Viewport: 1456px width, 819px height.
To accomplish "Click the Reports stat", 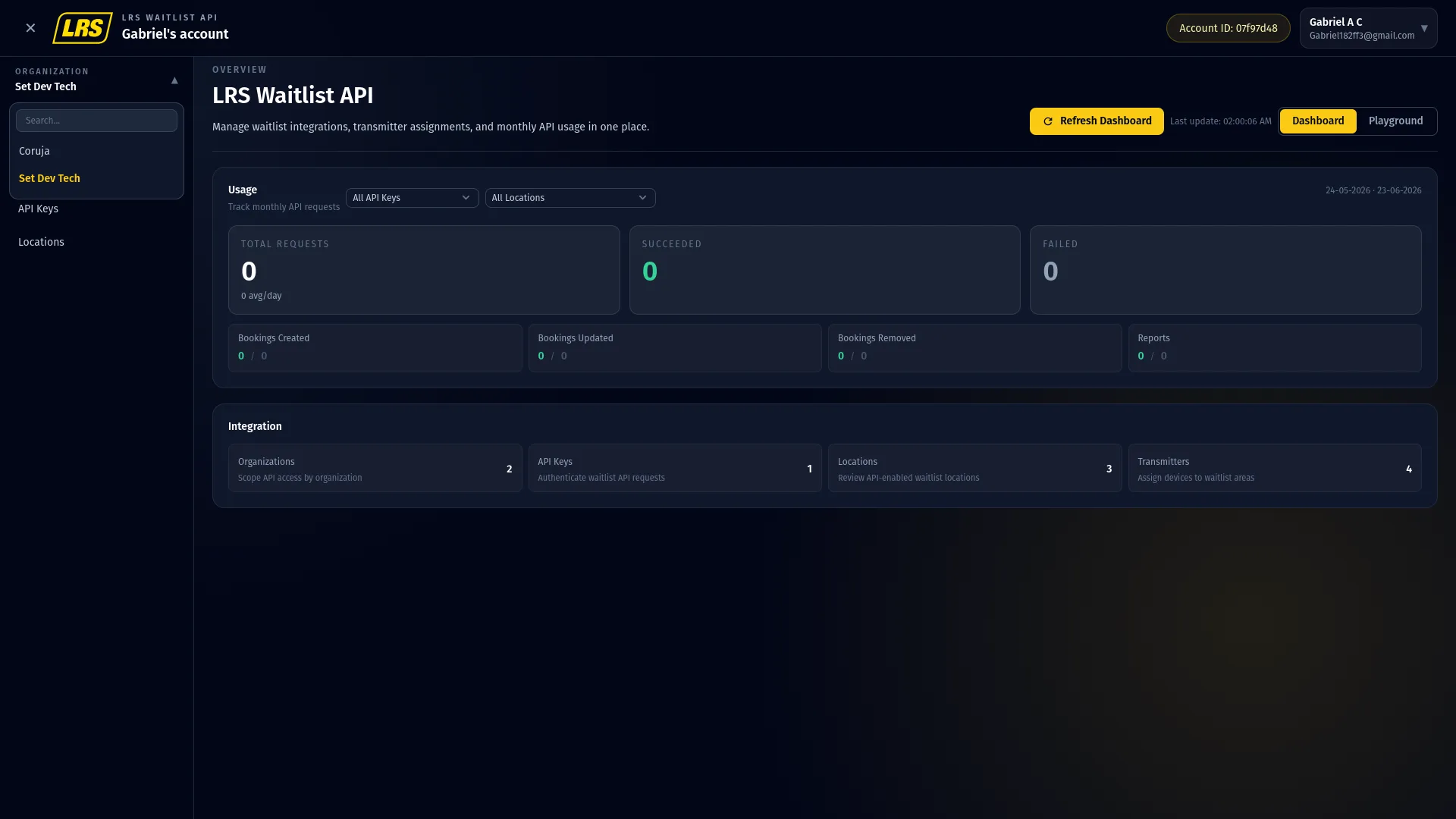I will coord(1275,348).
